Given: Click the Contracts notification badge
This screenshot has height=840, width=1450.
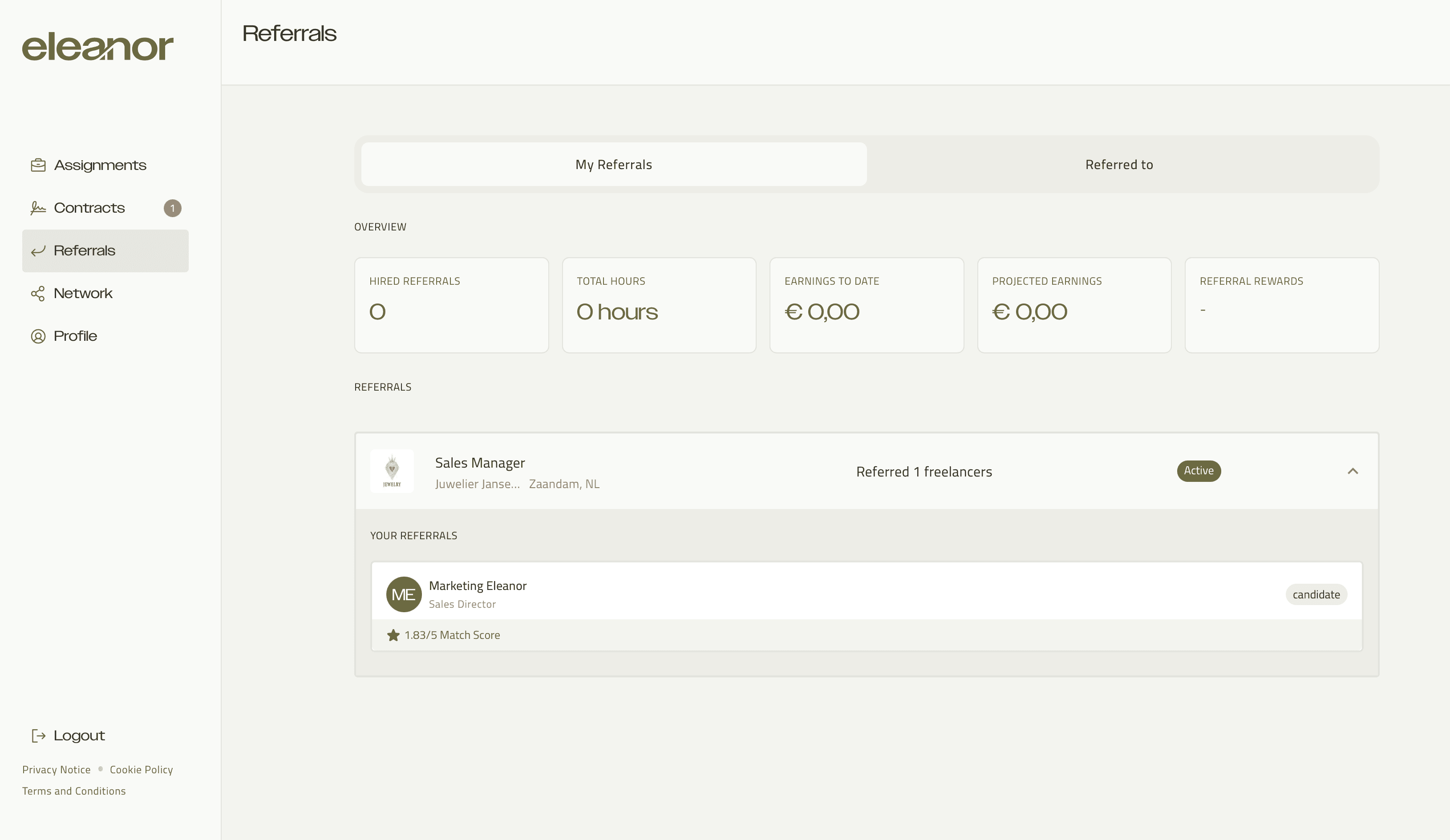Looking at the screenshot, I should [x=172, y=208].
